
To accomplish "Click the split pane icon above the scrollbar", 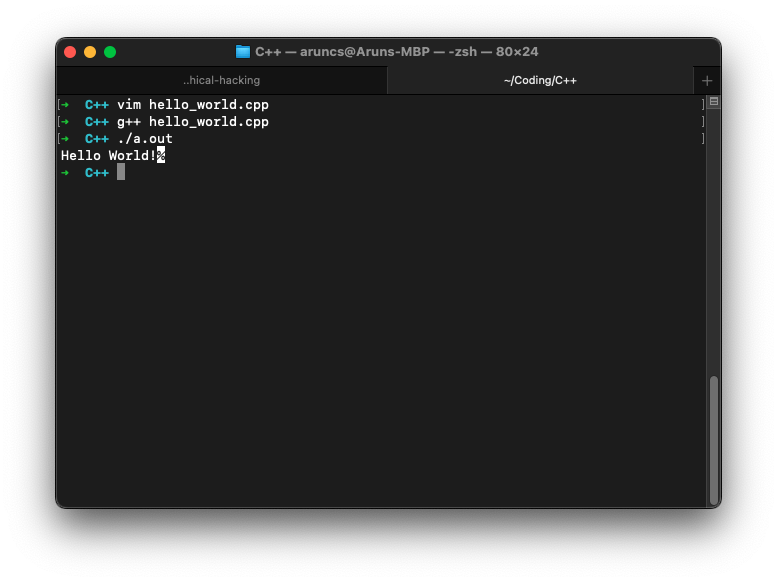I will 714,102.
